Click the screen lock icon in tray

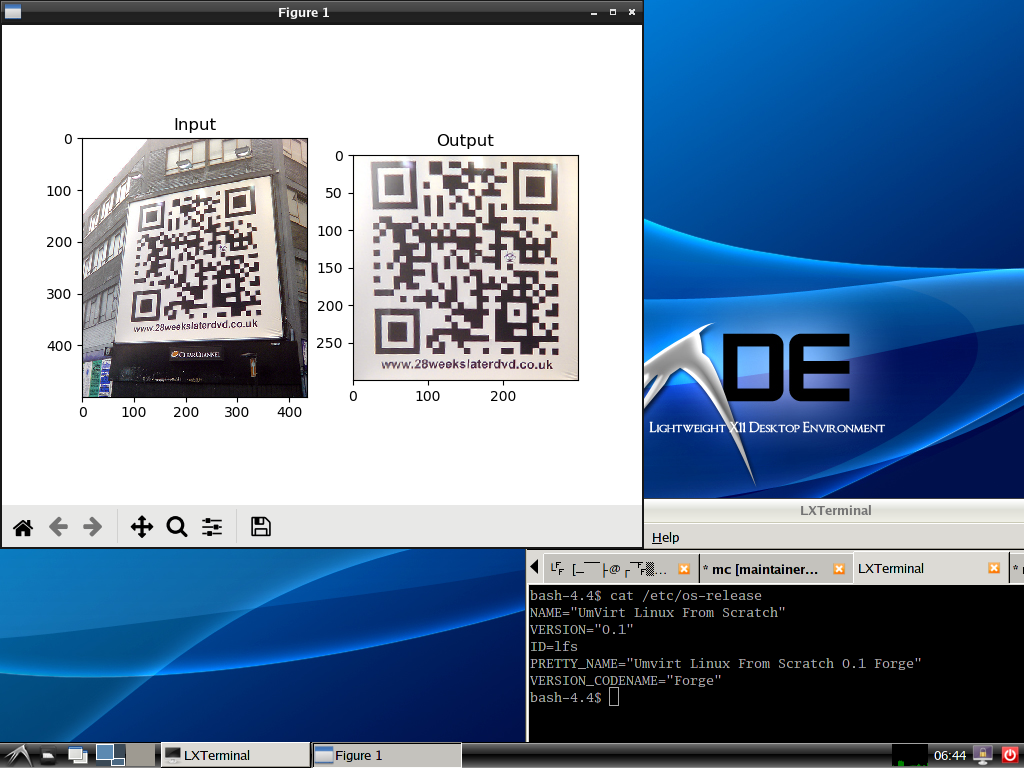[982, 755]
